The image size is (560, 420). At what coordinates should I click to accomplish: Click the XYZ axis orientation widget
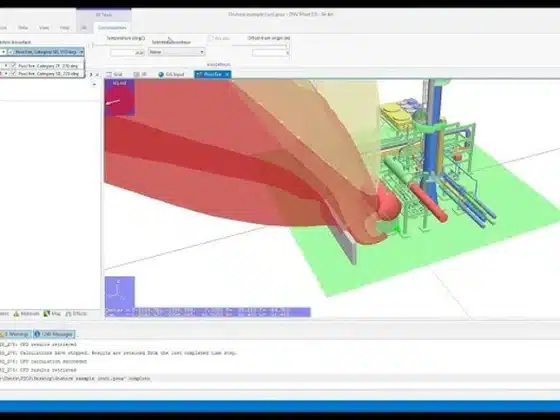tap(120, 292)
